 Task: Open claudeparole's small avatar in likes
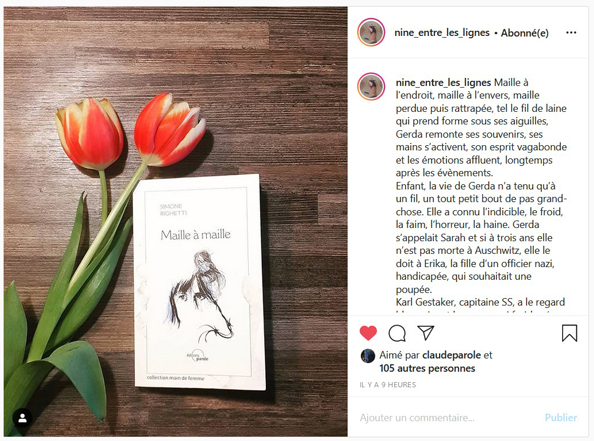(367, 356)
